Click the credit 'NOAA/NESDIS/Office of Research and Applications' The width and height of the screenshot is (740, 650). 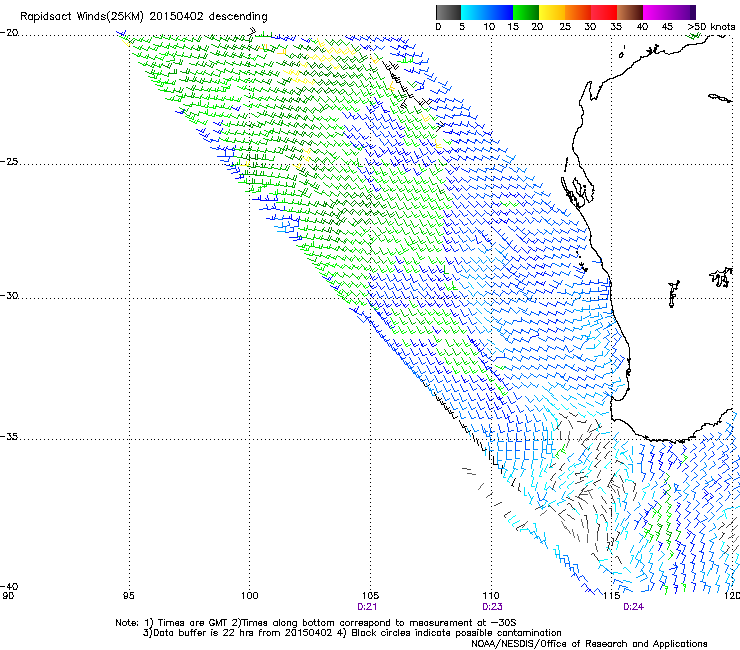[x=589, y=643]
